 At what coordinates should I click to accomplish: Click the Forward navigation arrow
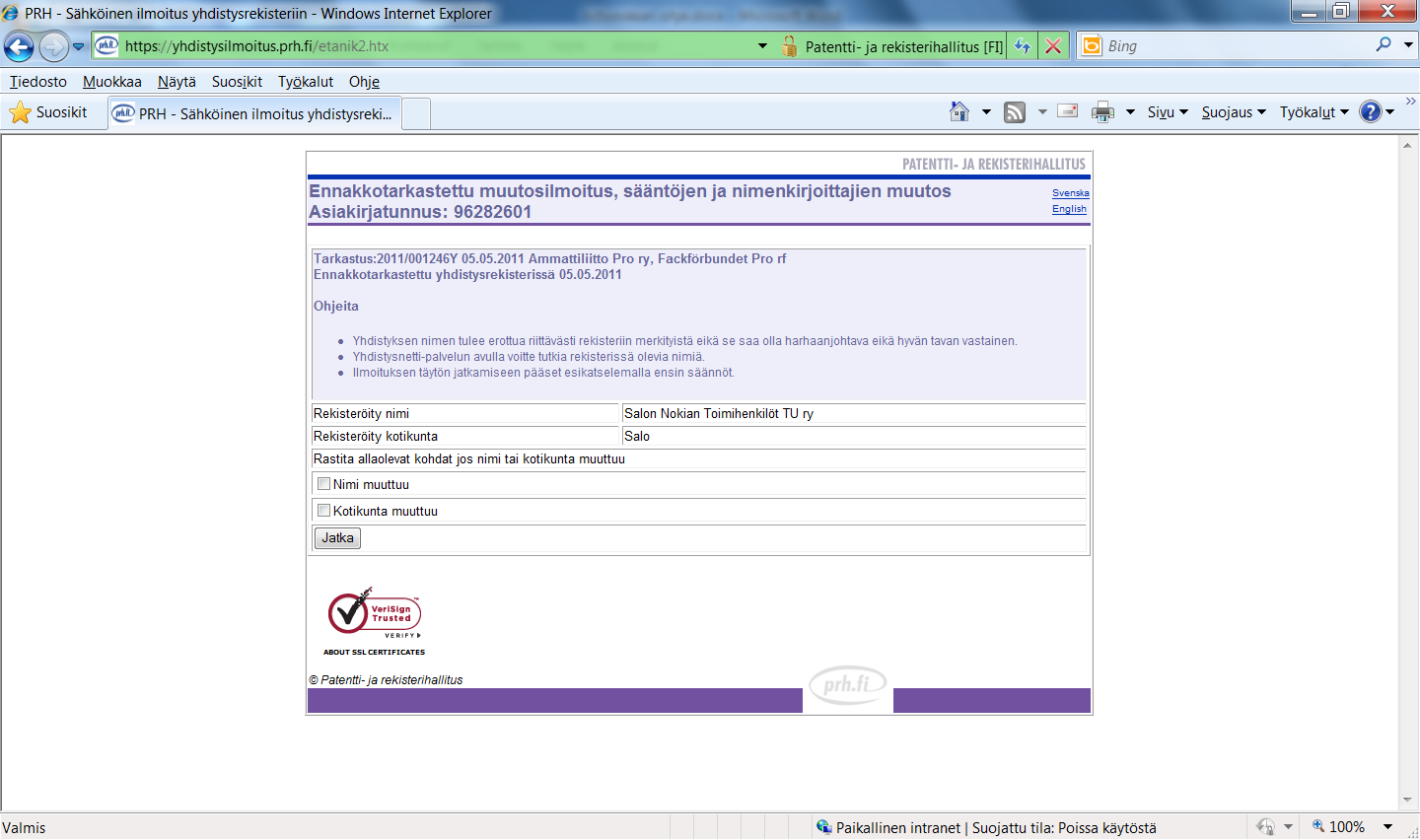click(53, 46)
